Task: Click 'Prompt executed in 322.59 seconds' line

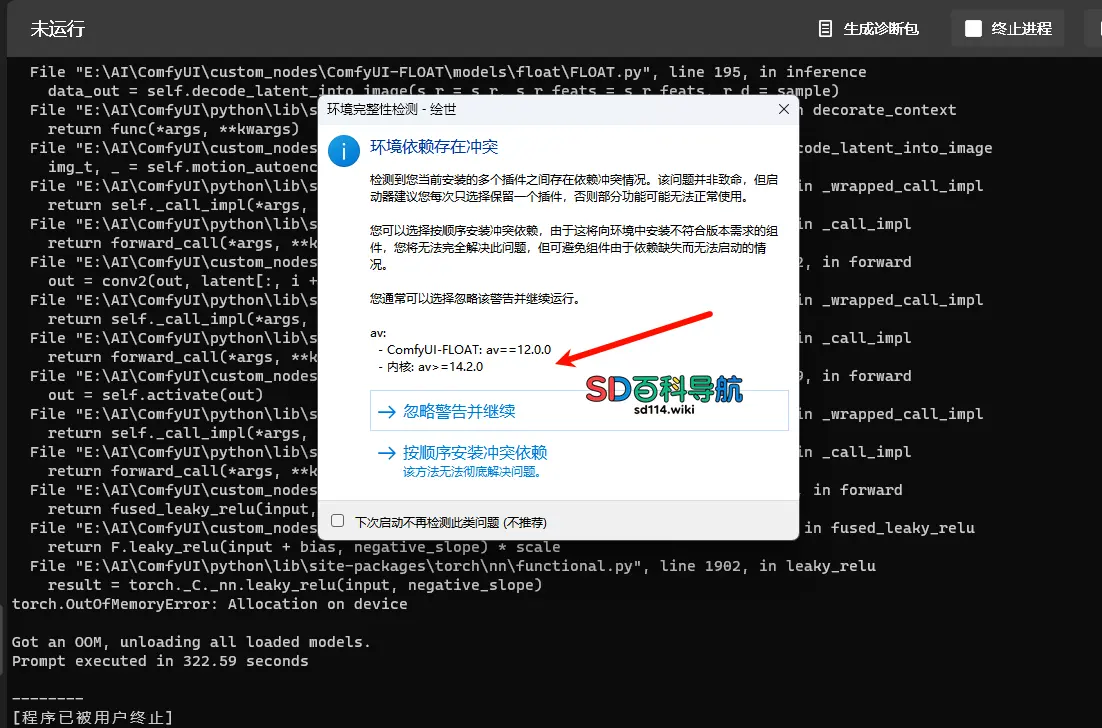Action: click(160, 661)
